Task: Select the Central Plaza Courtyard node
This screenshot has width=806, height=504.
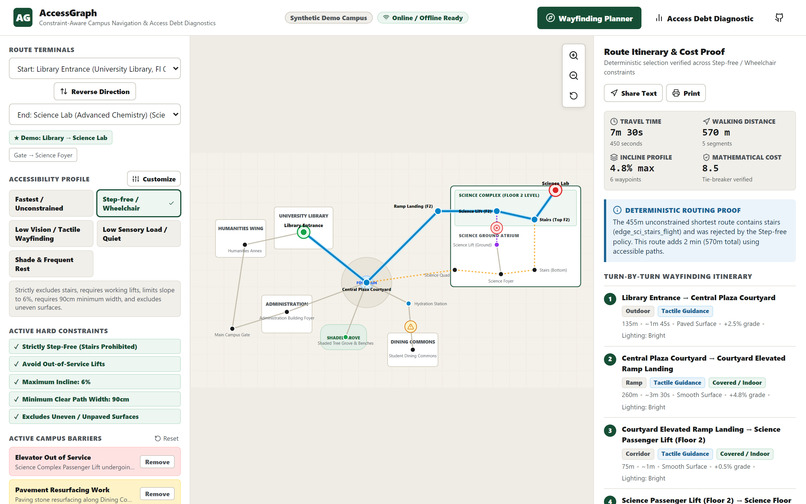Action: pos(367,282)
